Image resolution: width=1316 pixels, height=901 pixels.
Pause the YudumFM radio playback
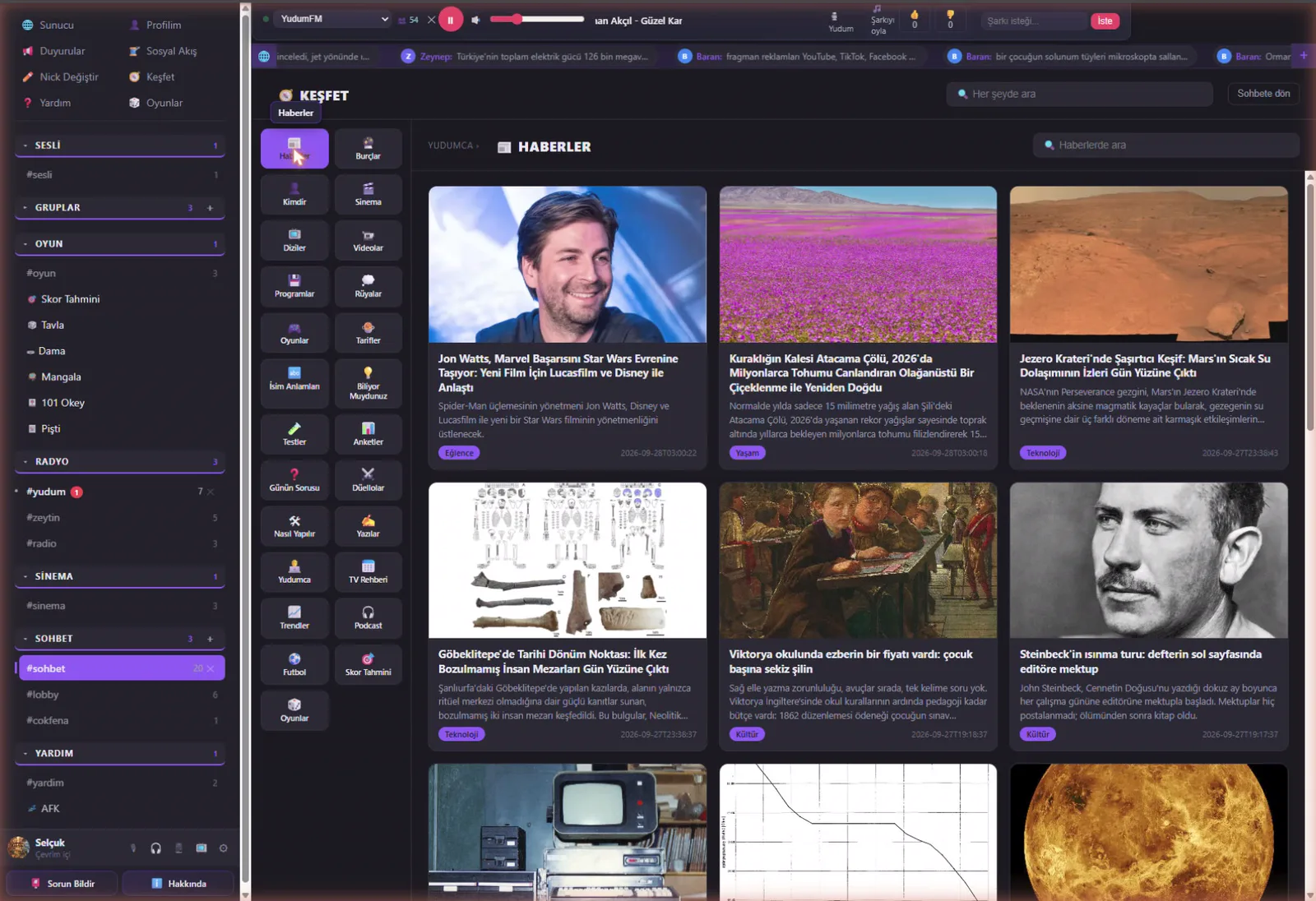tap(451, 20)
